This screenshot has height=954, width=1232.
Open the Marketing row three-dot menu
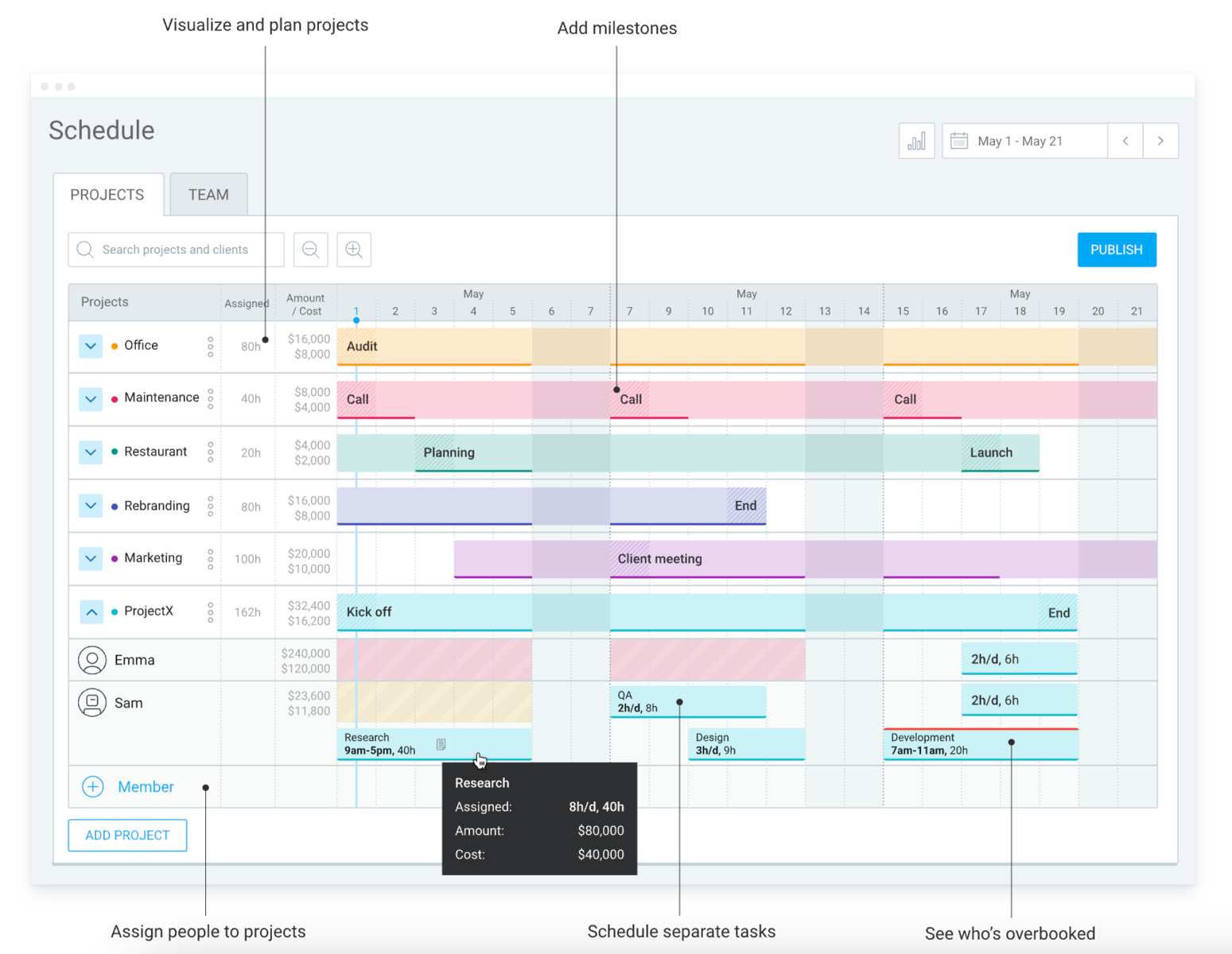coord(210,559)
